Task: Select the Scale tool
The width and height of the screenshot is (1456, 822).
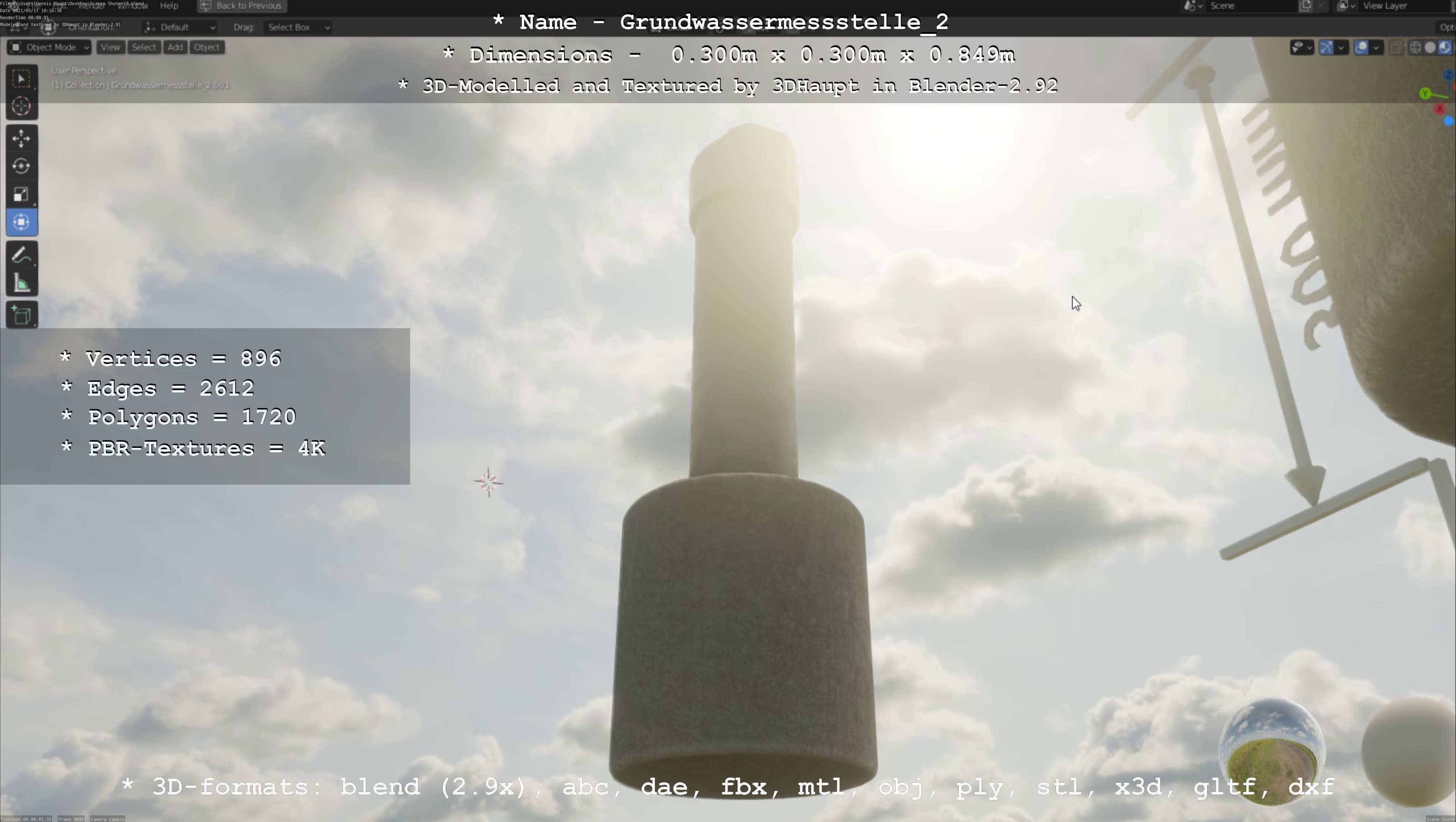Action: pos(21,194)
